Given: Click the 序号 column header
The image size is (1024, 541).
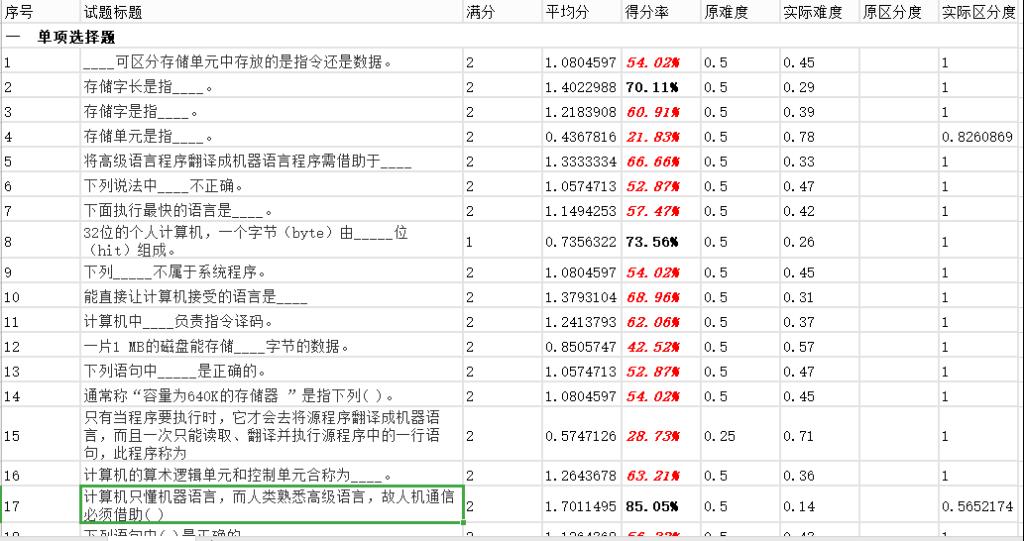Looking at the screenshot, I should pyautogui.click(x=20, y=12).
